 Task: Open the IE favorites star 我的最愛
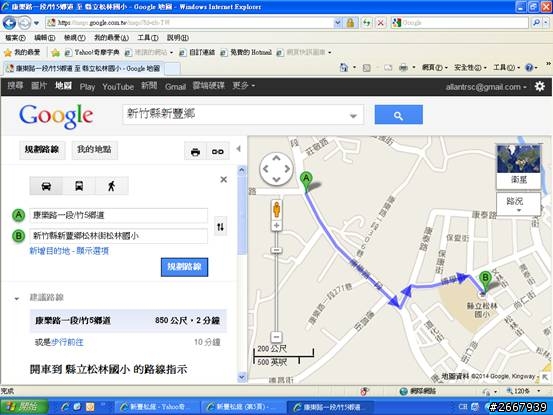[x=22, y=53]
